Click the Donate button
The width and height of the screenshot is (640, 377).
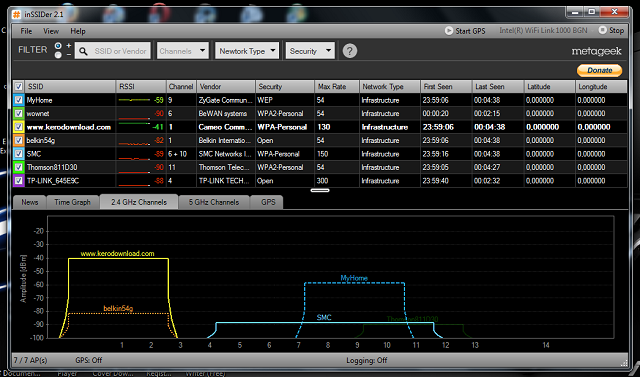click(x=600, y=70)
